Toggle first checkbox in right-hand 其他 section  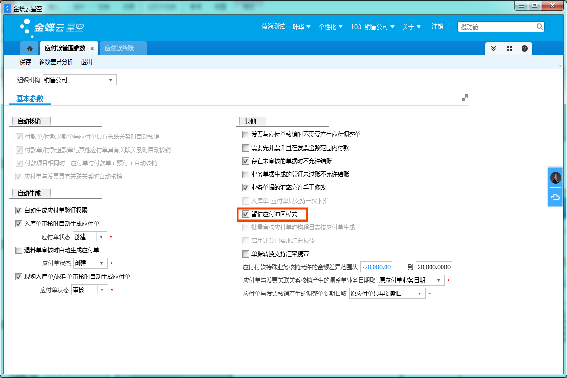coord(245,135)
